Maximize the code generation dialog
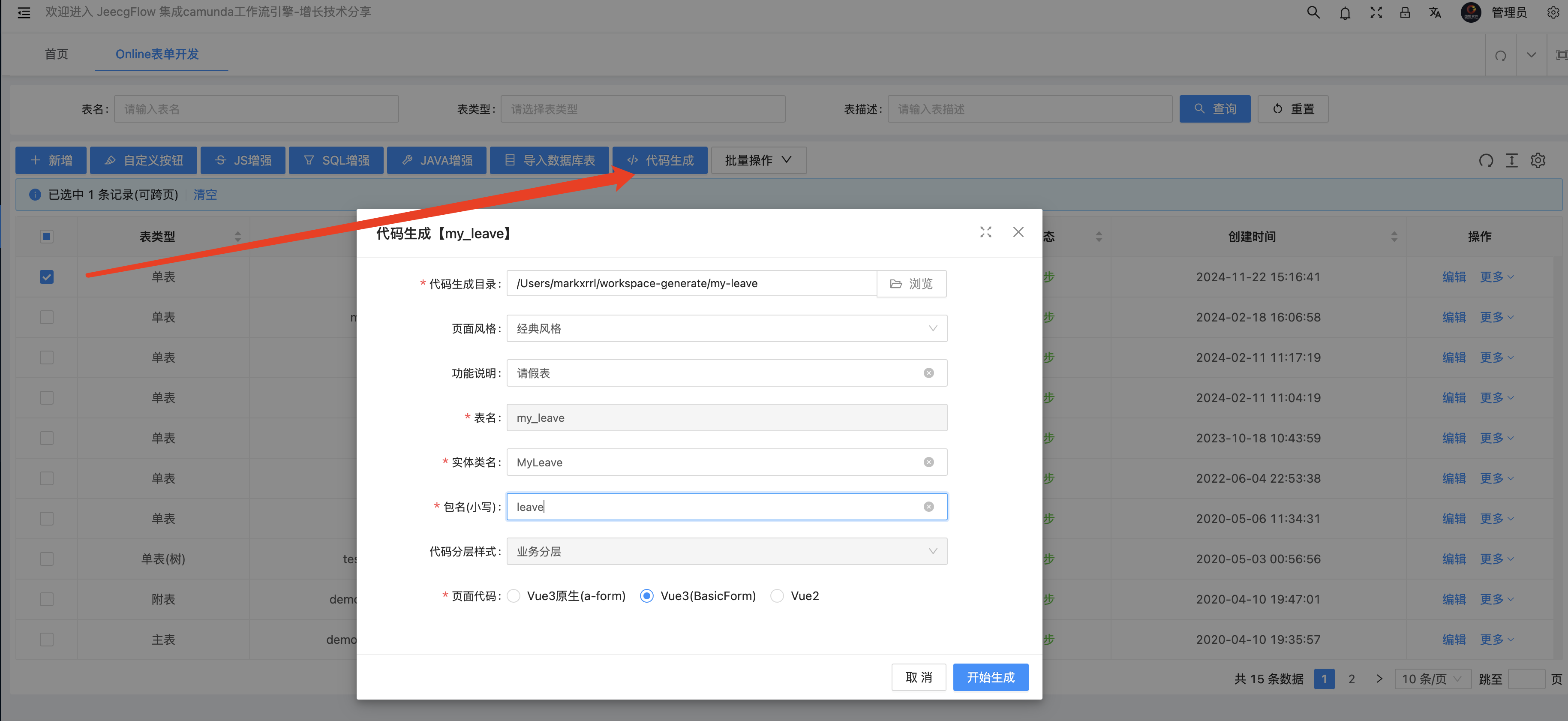 (x=985, y=232)
